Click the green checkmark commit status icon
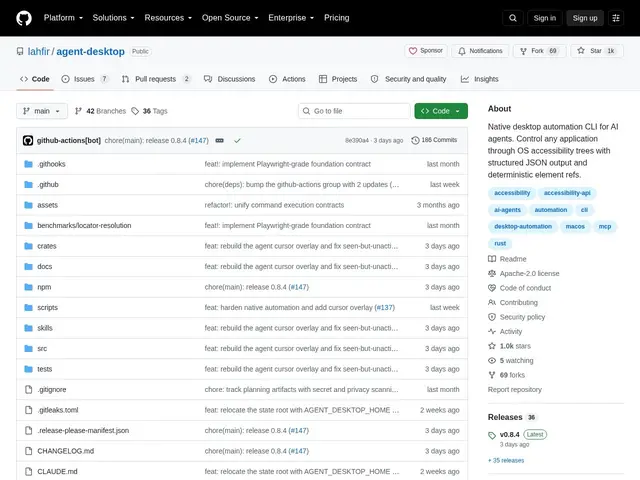Screen dimensions: 640x480 click(x=237, y=140)
